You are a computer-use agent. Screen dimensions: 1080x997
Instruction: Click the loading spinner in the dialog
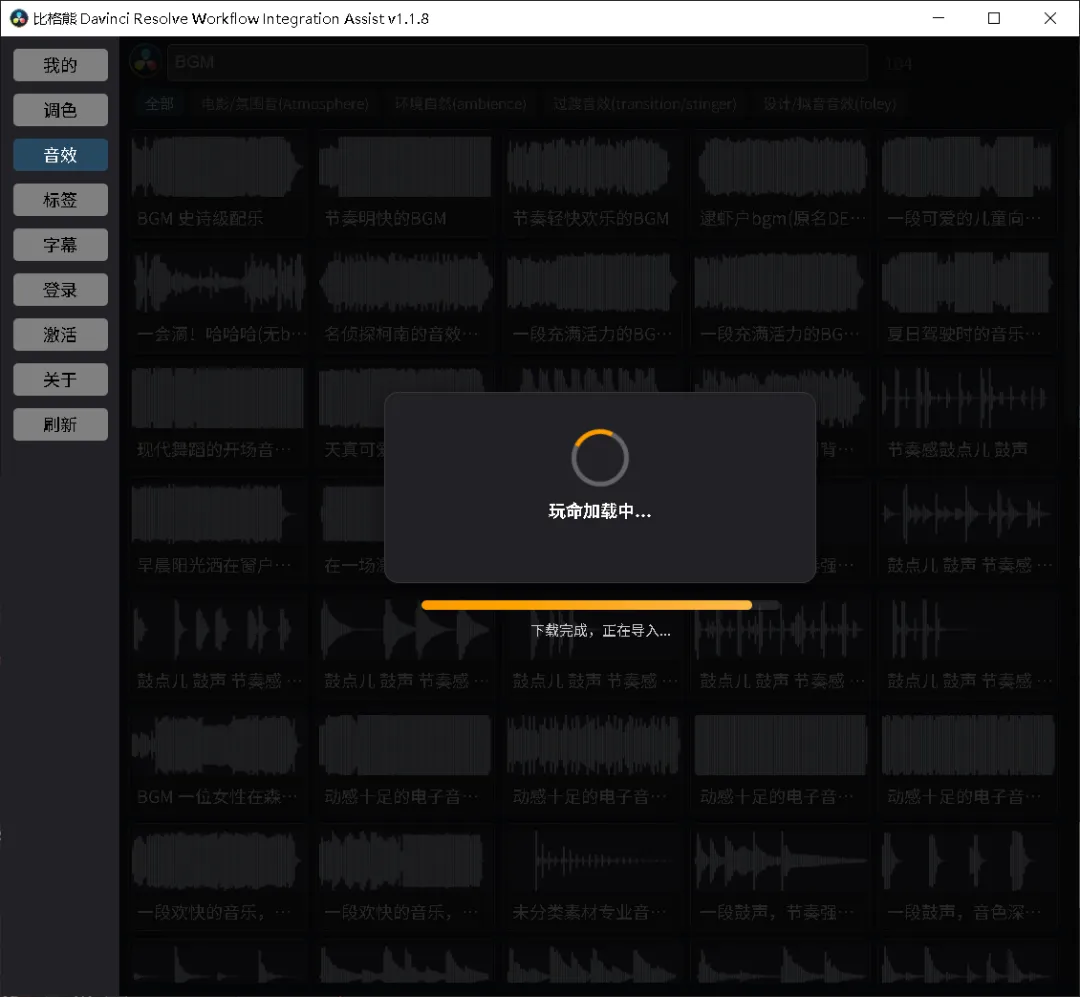600,458
